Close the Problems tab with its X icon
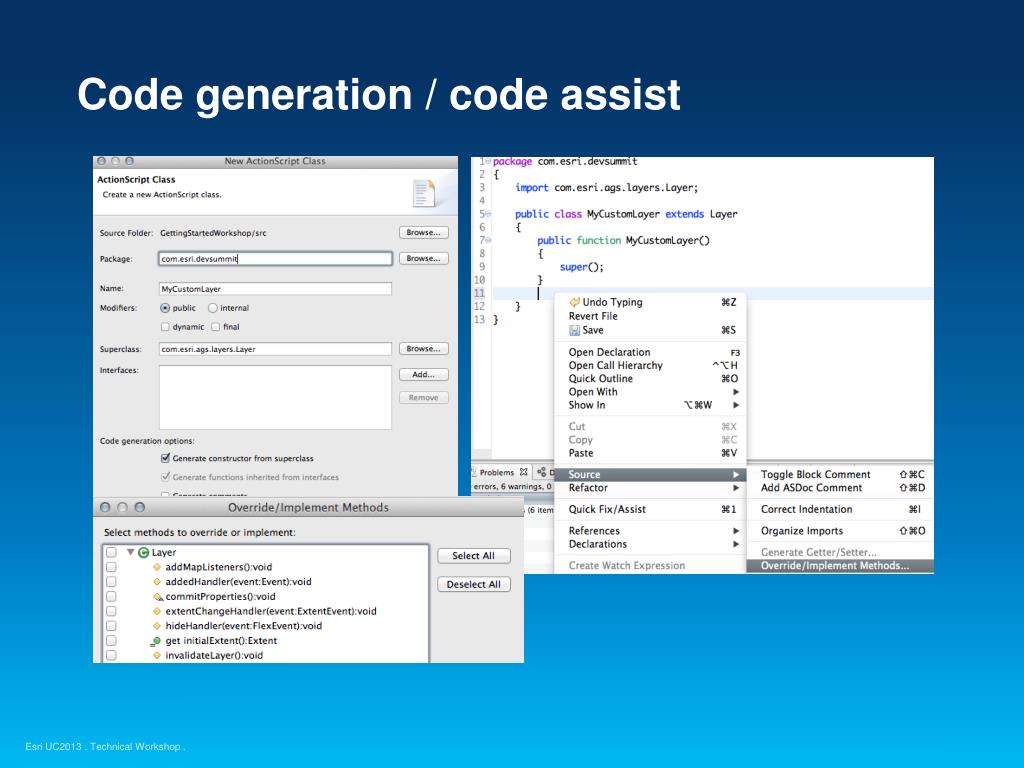The height and width of the screenshot is (768, 1024). click(524, 472)
